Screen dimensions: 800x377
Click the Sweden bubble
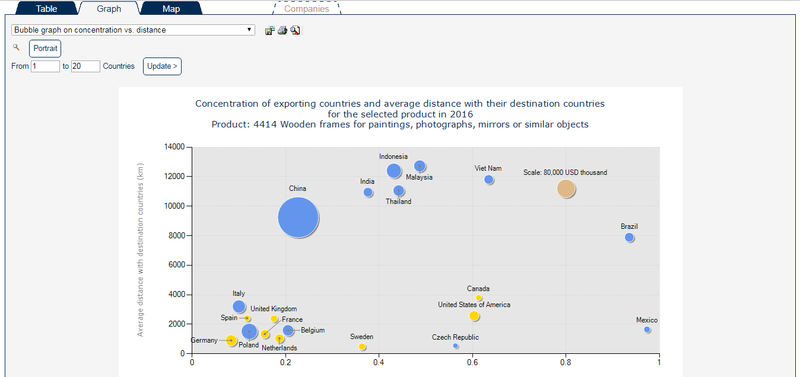362,347
